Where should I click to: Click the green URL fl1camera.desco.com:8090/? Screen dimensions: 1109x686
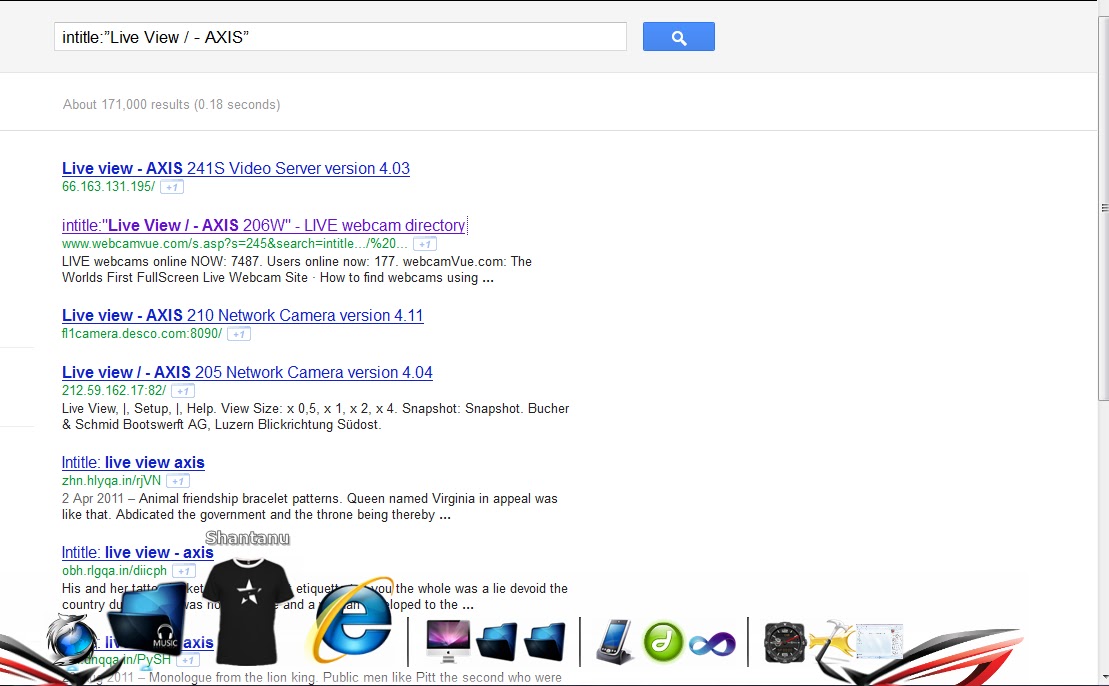[x=142, y=334]
